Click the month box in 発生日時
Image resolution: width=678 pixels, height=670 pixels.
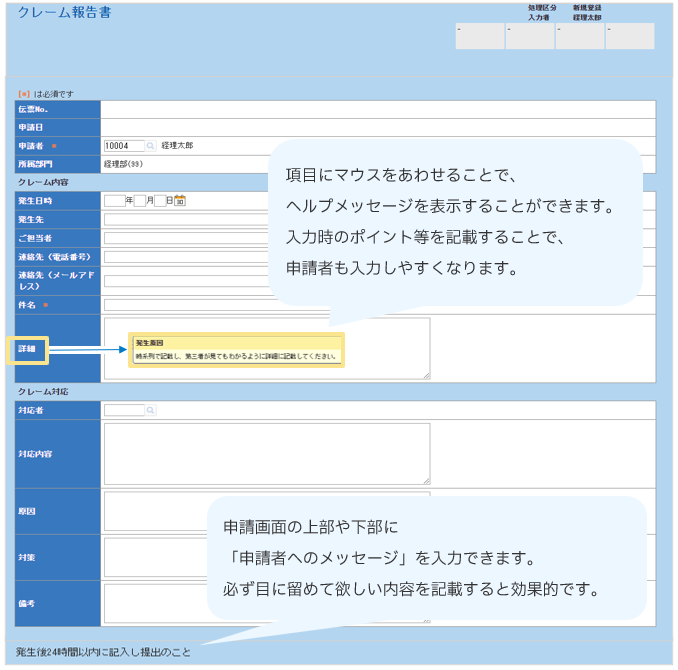pyautogui.click(x=139, y=201)
